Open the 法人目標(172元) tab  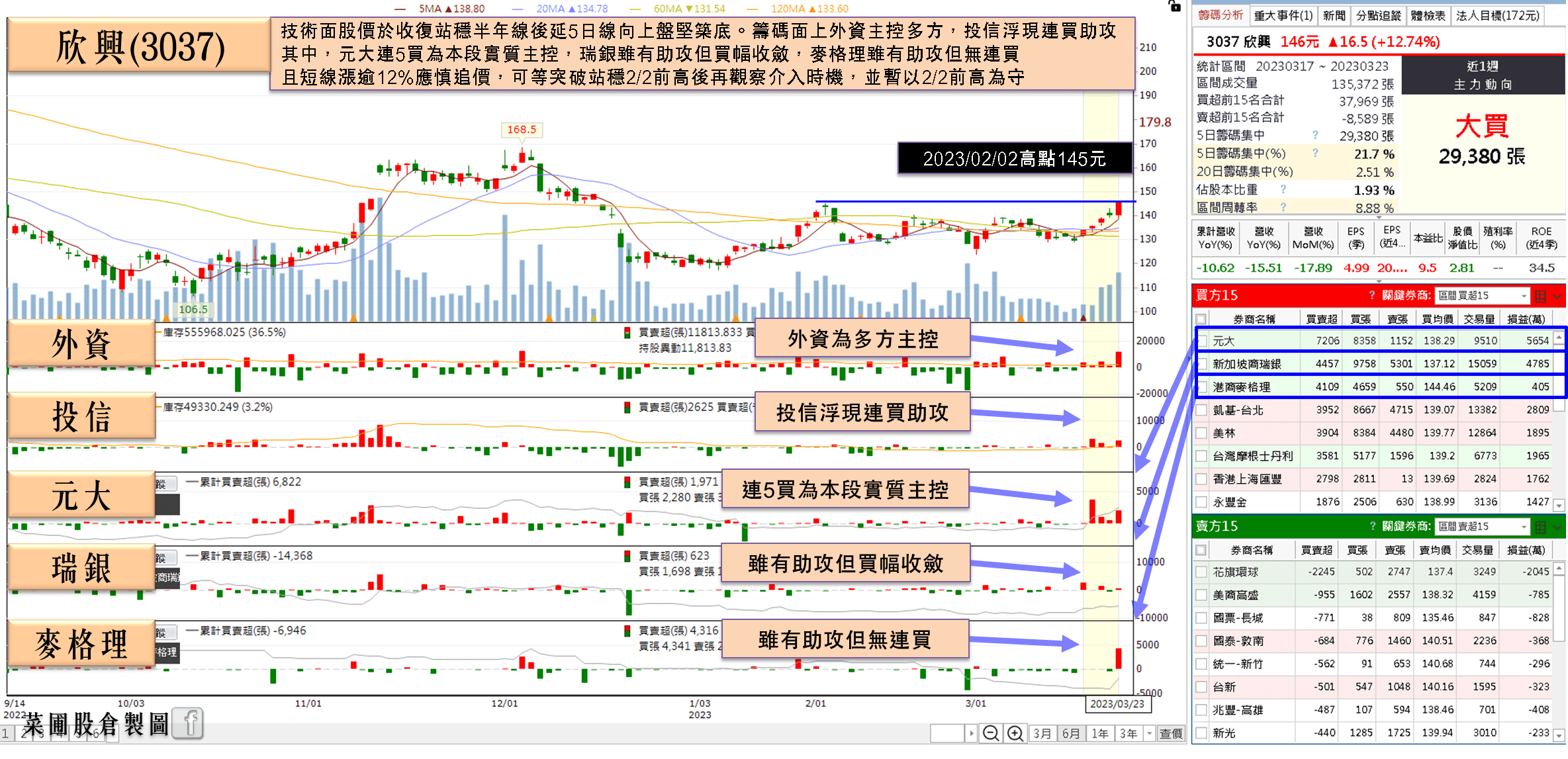(x=1498, y=15)
